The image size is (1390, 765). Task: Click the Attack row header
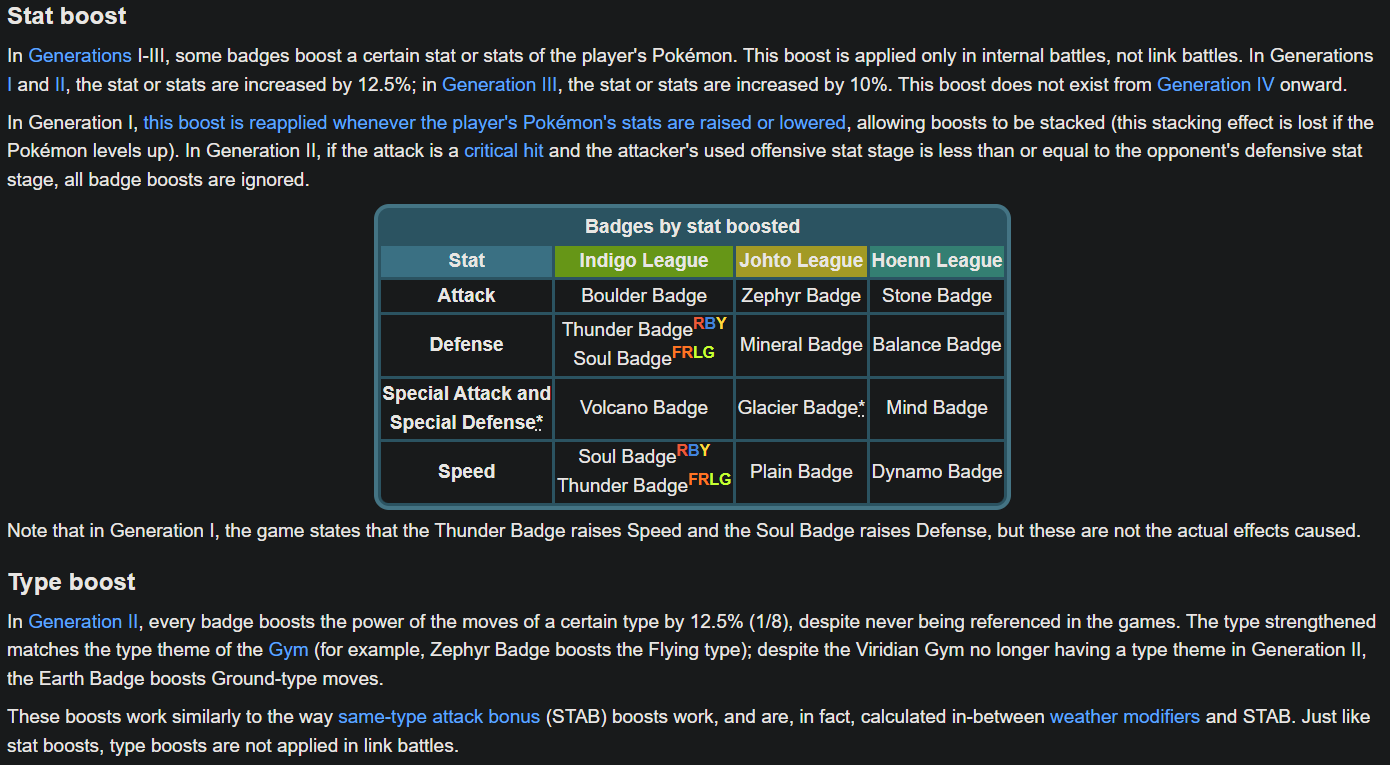[x=466, y=296]
